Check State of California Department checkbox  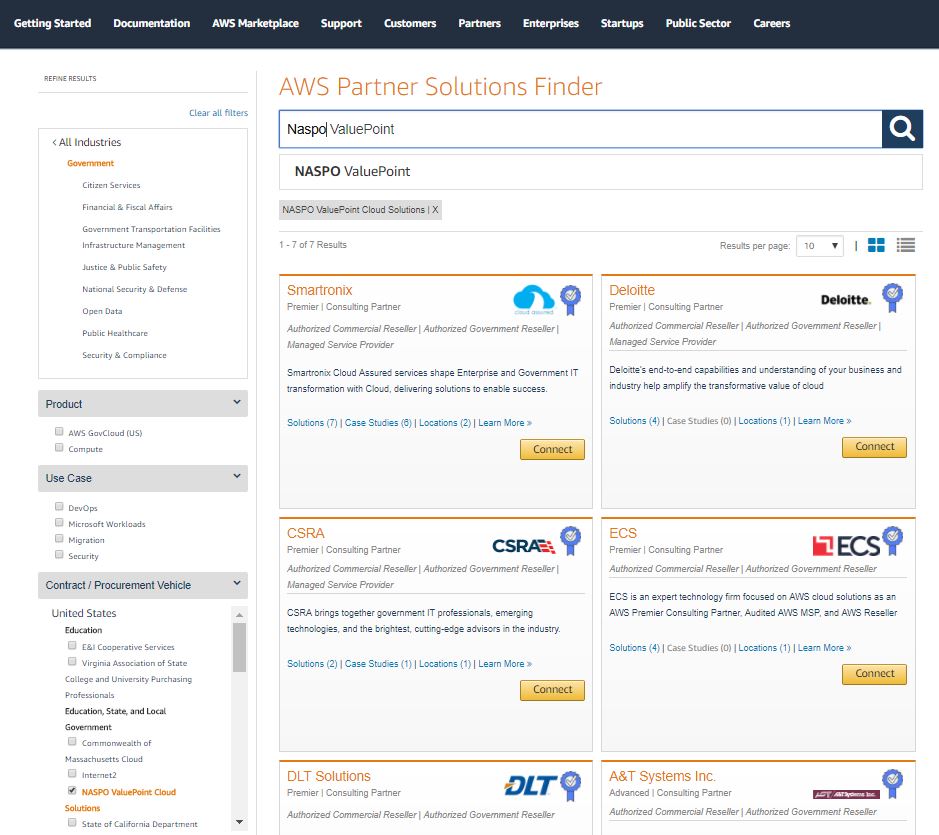click(72, 822)
